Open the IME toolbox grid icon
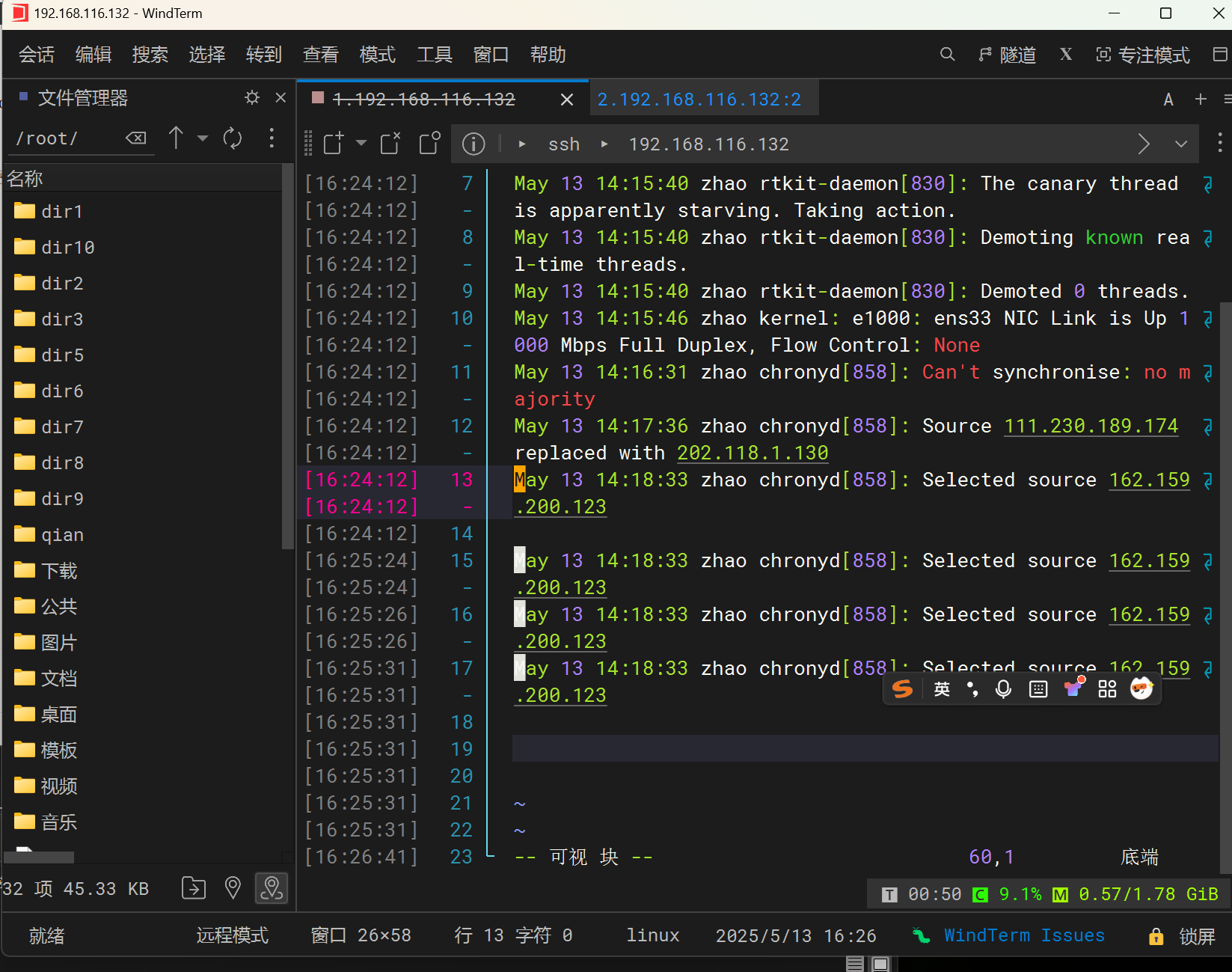This screenshot has width=1232, height=972. pyautogui.click(x=1107, y=689)
